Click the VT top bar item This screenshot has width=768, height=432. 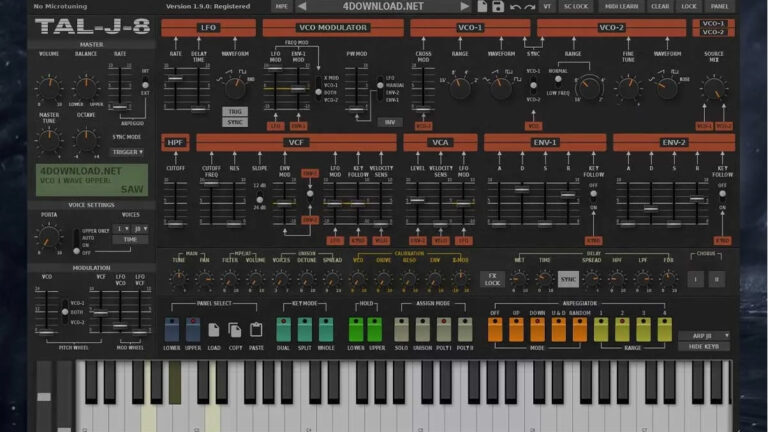(x=547, y=6)
